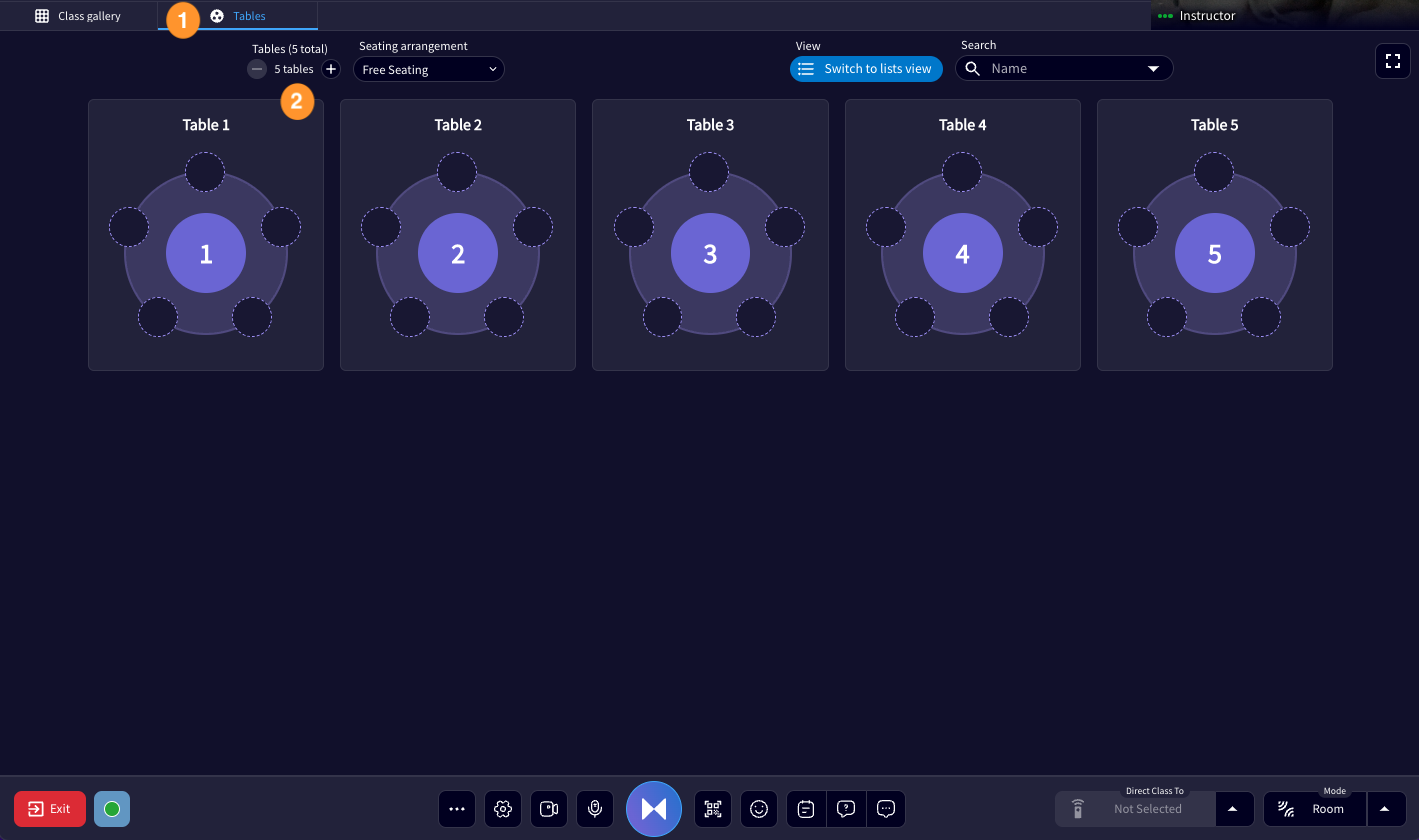
Task: Click the Direct Class To Not Selected box
Action: [1135, 809]
